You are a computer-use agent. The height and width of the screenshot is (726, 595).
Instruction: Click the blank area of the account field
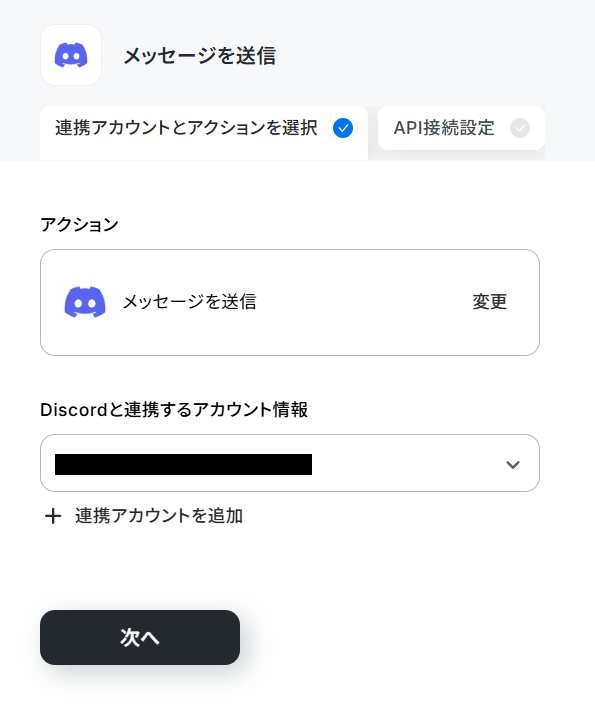407,463
